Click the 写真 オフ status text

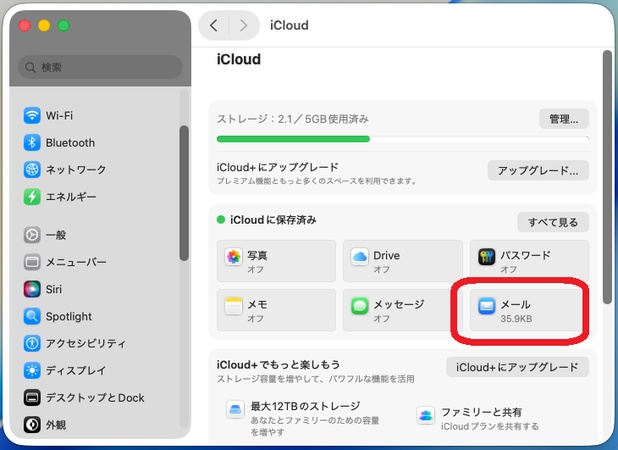tap(255, 270)
